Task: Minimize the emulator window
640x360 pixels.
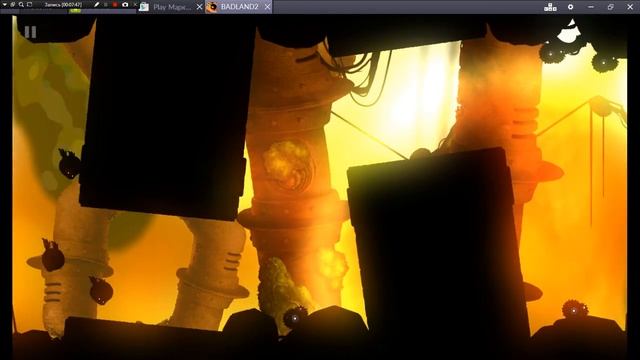Action: click(591, 7)
